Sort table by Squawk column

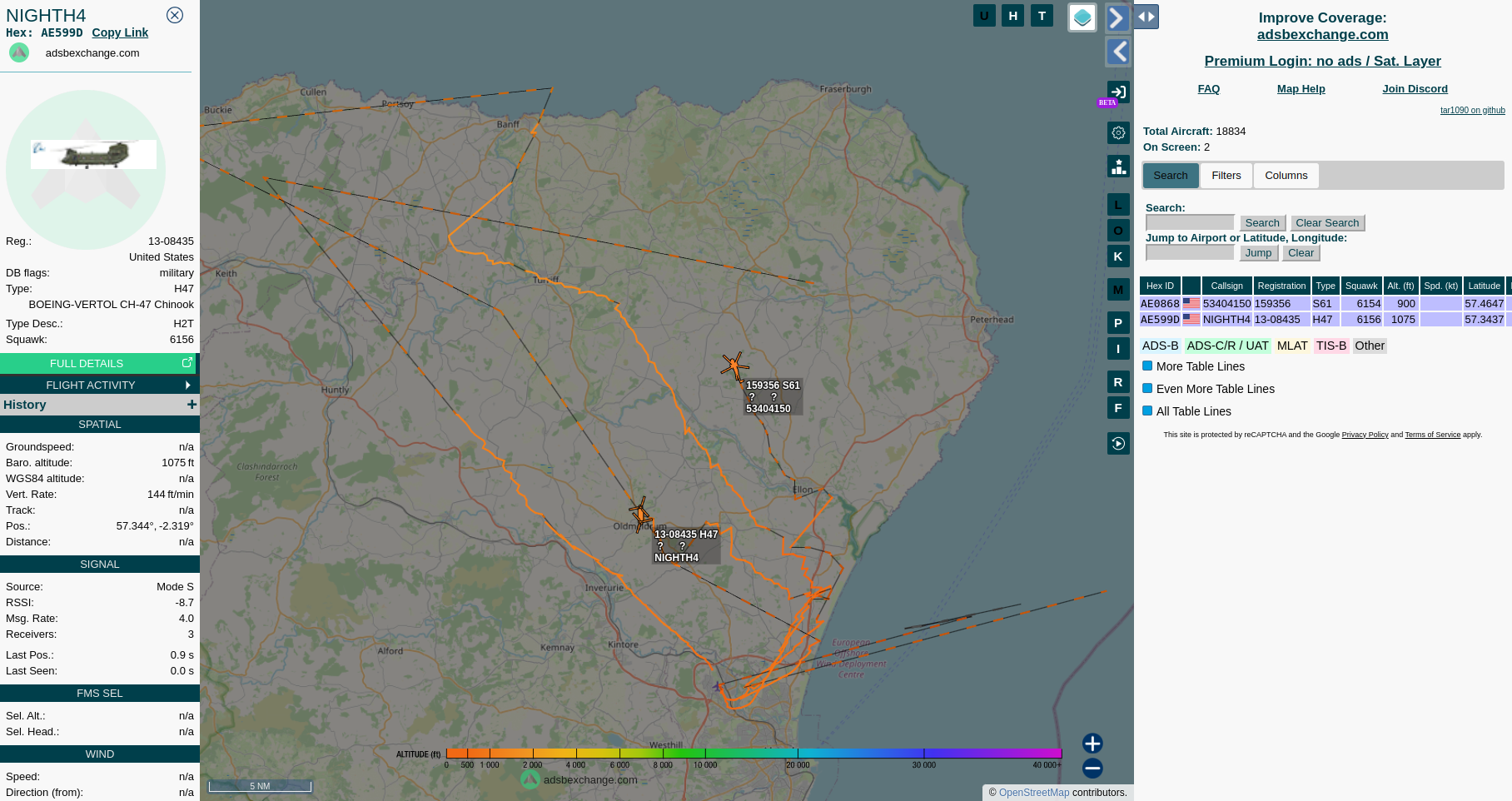pyautogui.click(x=1361, y=286)
